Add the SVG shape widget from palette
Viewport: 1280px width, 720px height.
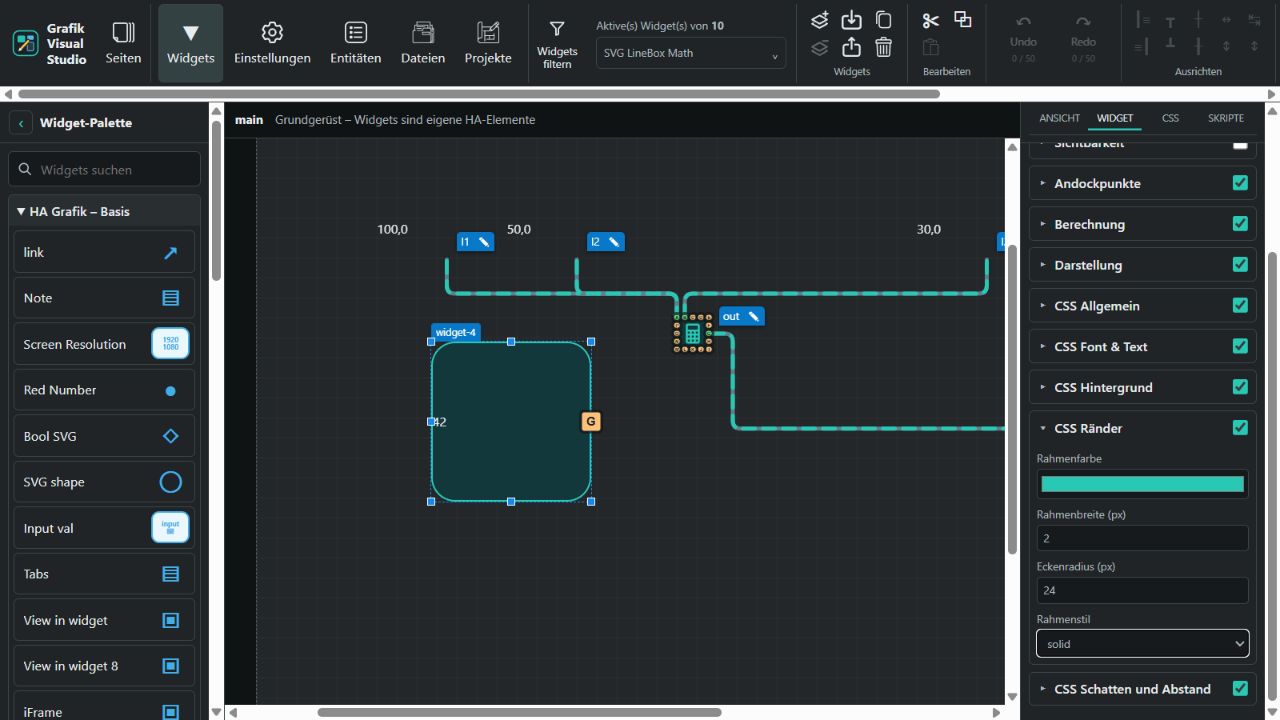click(104, 482)
